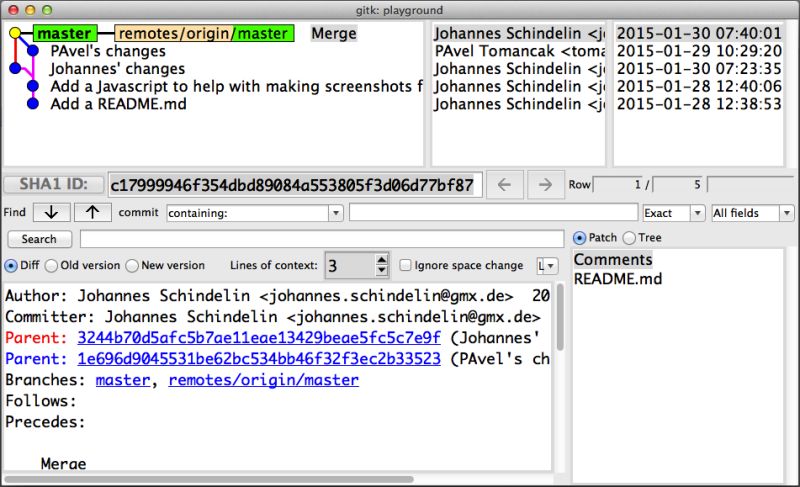
Task: Select the PAvel's changes commit
Action: click(x=108, y=51)
